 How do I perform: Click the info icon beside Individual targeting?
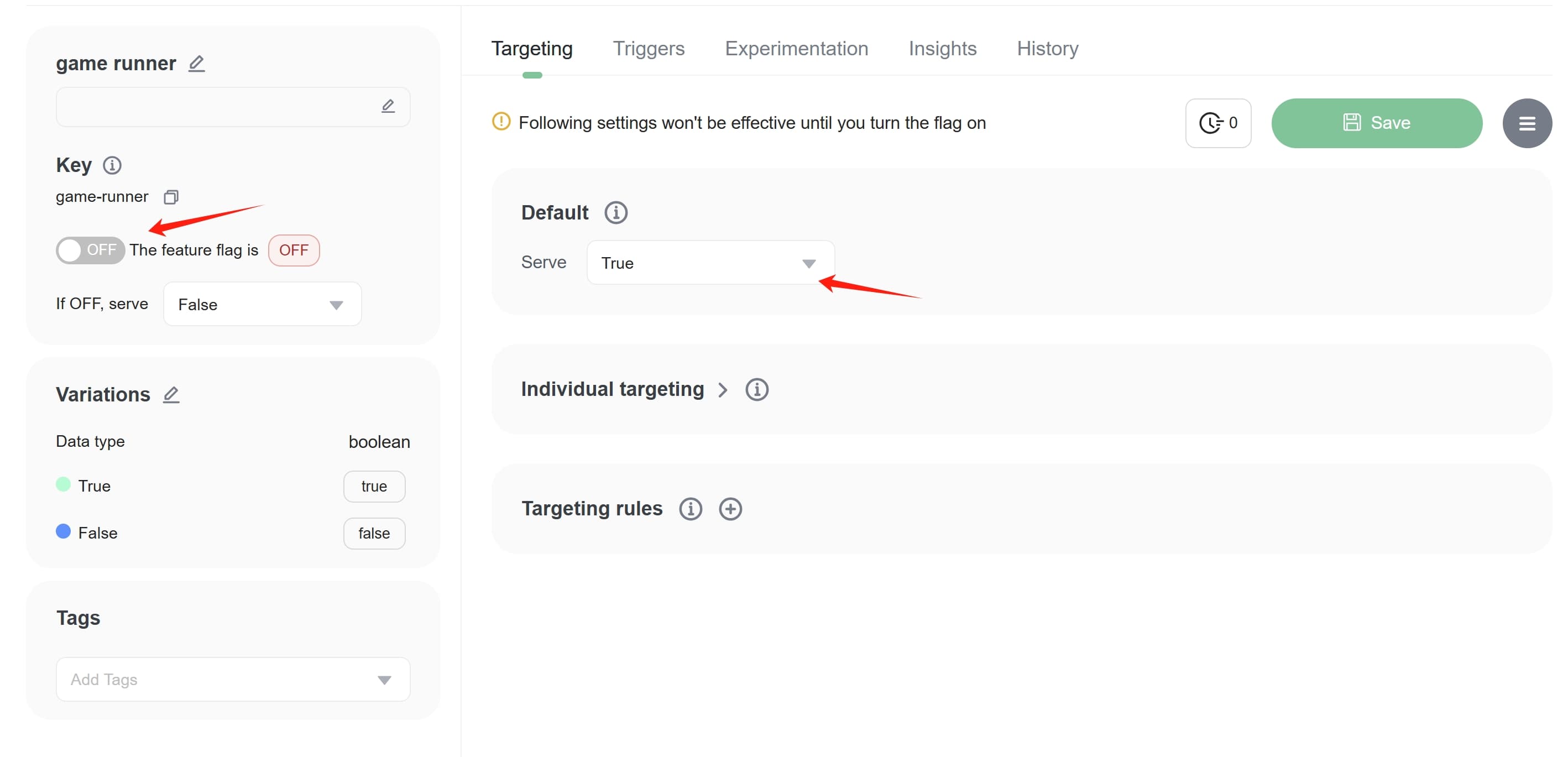(x=756, y=389)
